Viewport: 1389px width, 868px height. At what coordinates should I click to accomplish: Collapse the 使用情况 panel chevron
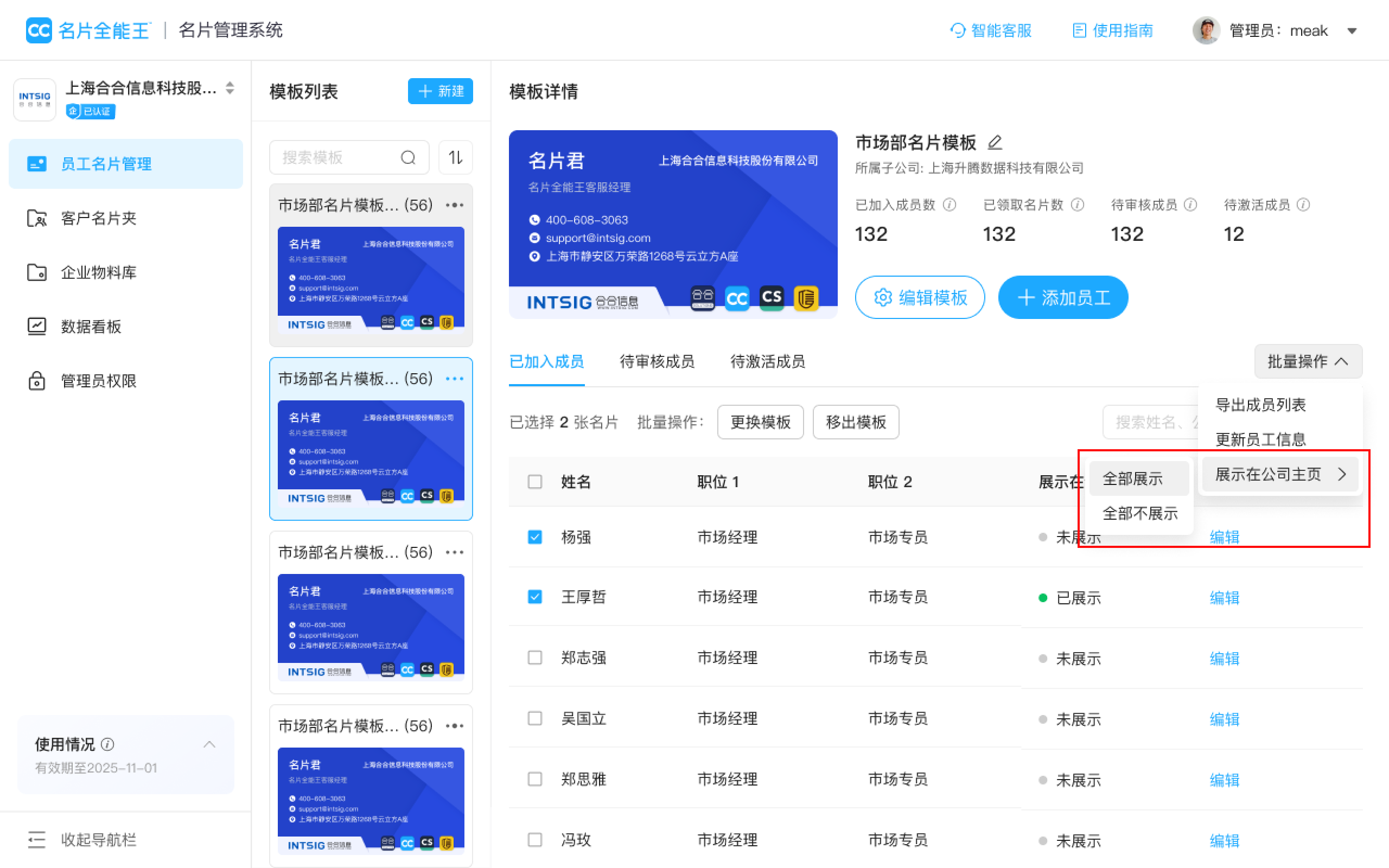(209, 744)
